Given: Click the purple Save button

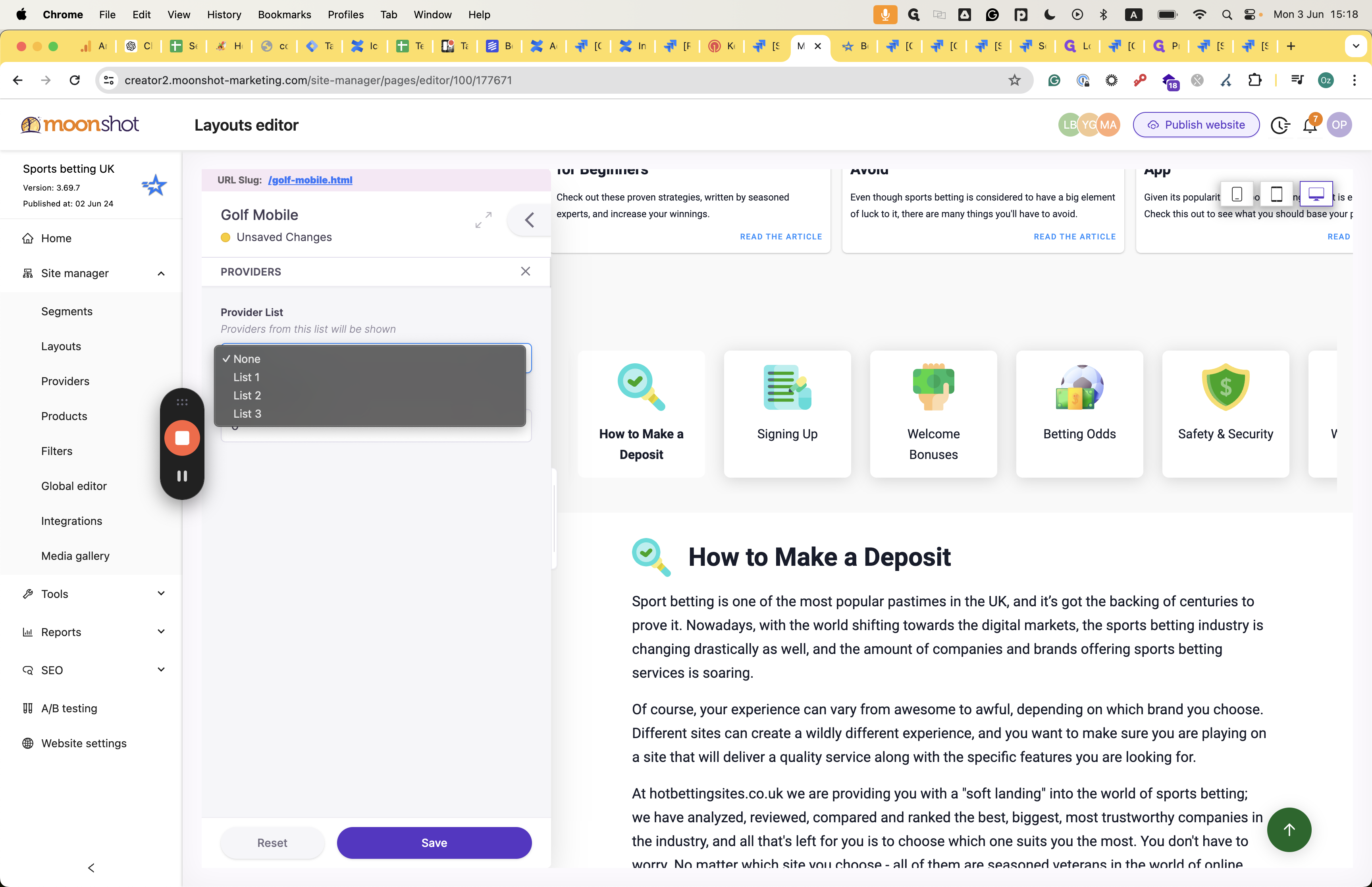Looking at the screenshot, I should (434, 842).
